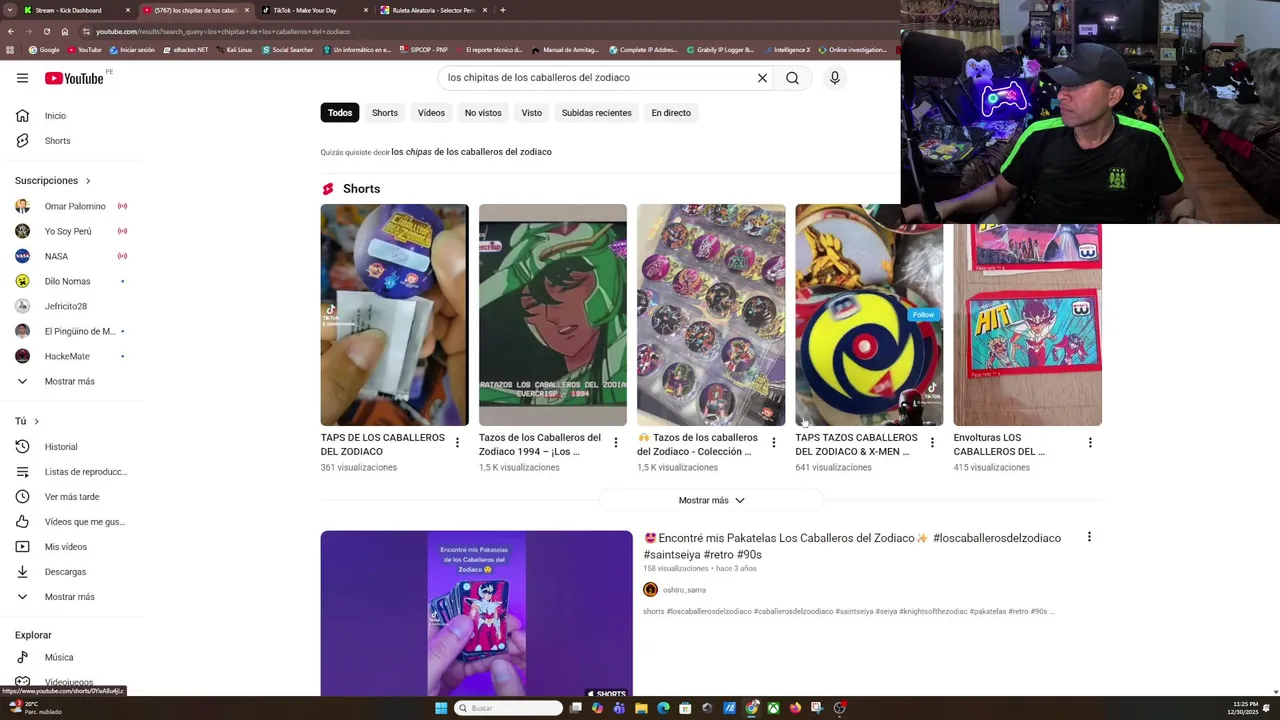Open the Google bookmark in the bookmarks bar
The width and height of the screenshot is (1280, 720).
pyautogui.click(x=44, y=49)
